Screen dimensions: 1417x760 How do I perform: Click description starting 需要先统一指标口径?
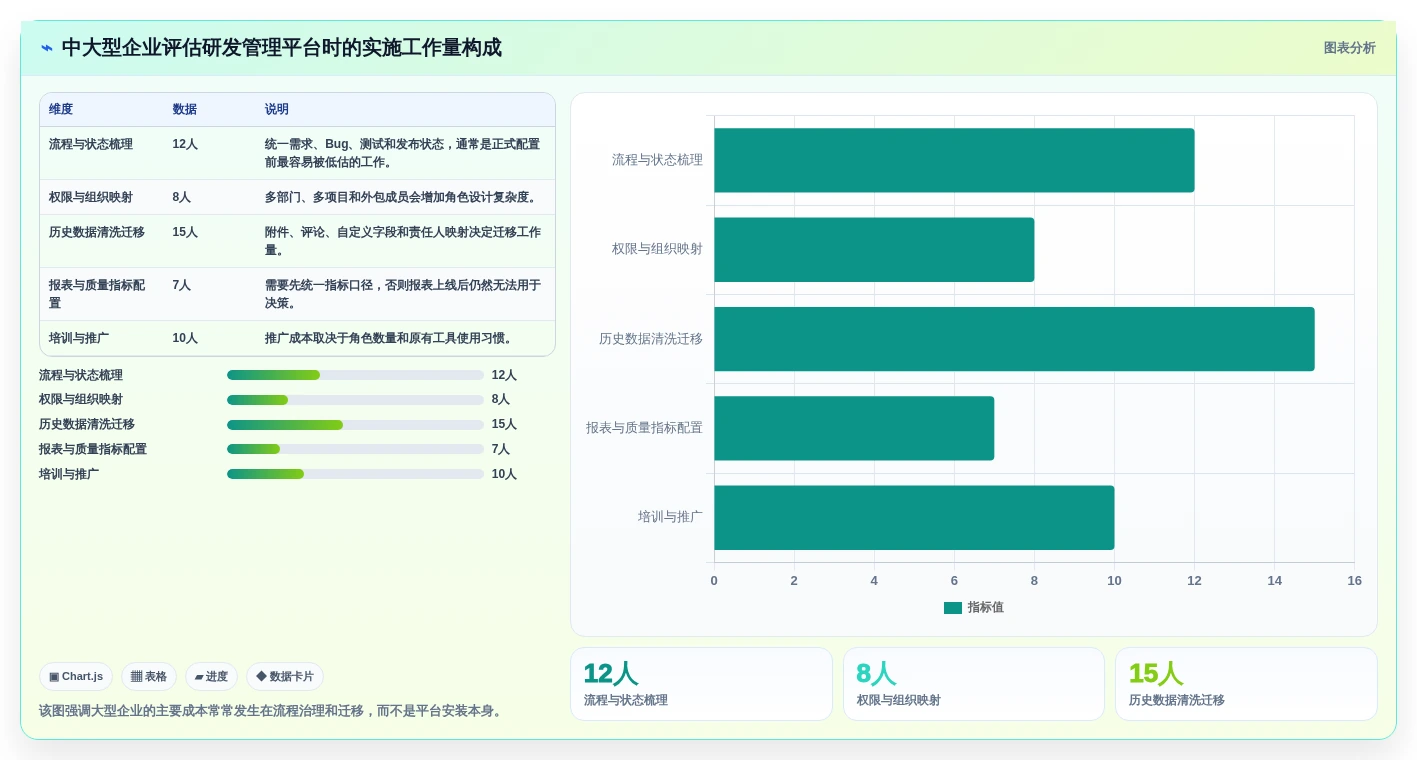point(402,294)
